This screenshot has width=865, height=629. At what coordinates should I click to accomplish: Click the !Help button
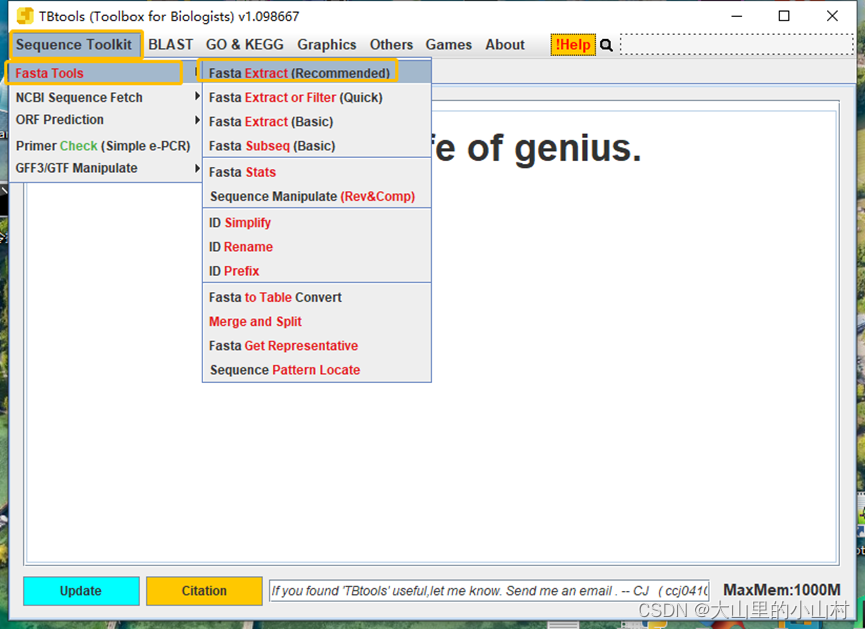(573, 45)
